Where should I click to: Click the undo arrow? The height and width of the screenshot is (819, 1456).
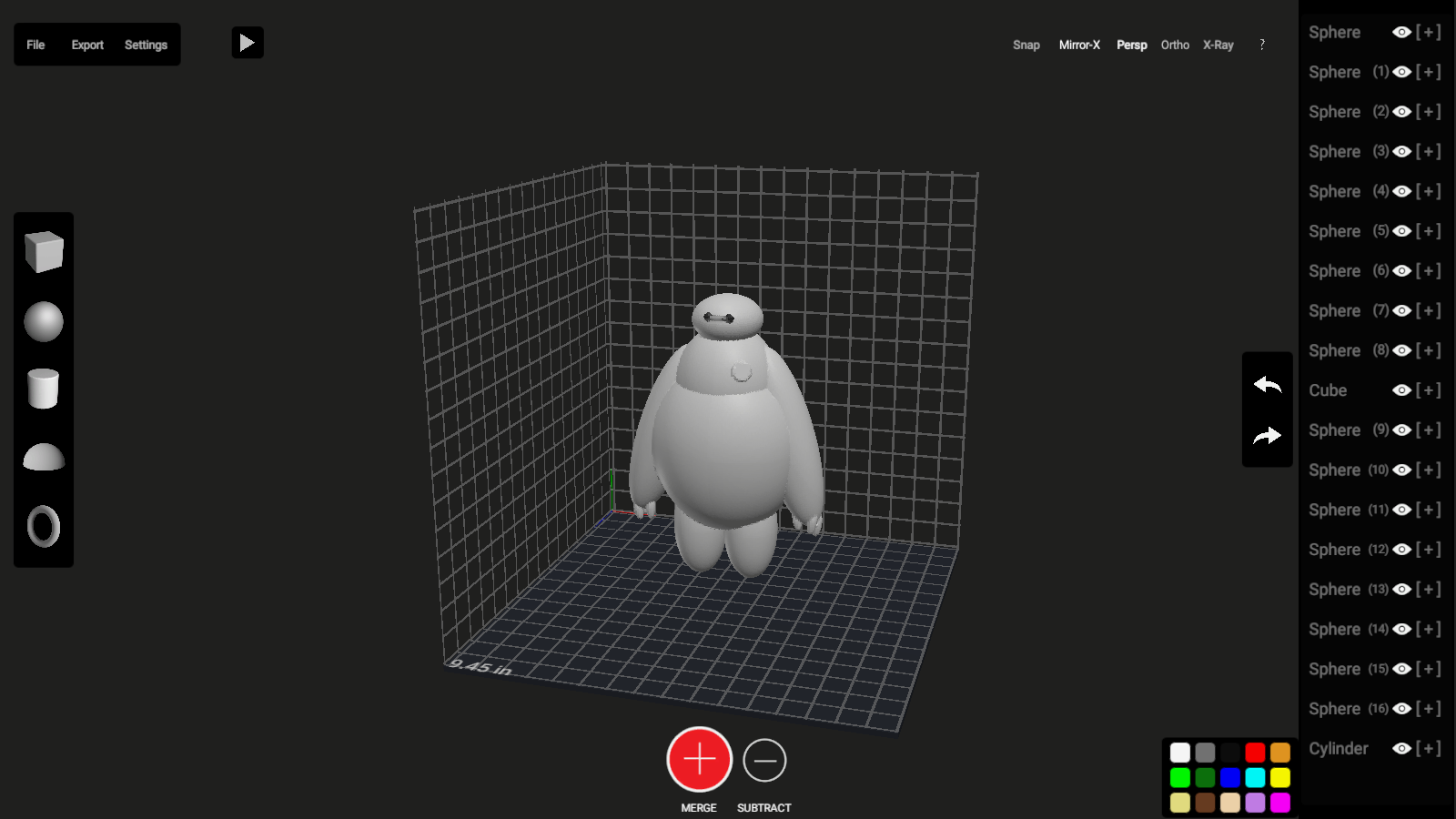[x=1268, y=385]
